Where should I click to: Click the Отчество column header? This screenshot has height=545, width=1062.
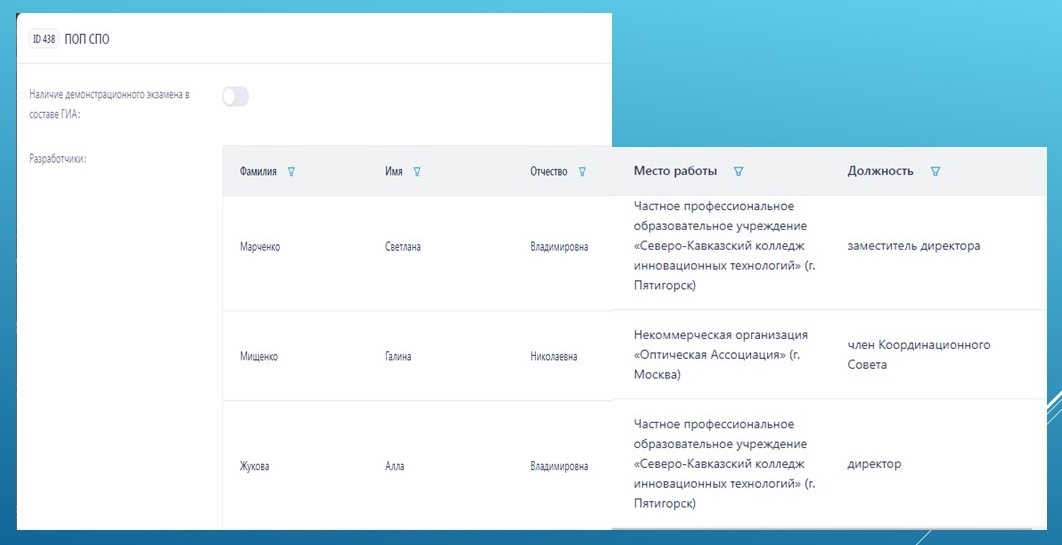[549, 172]
